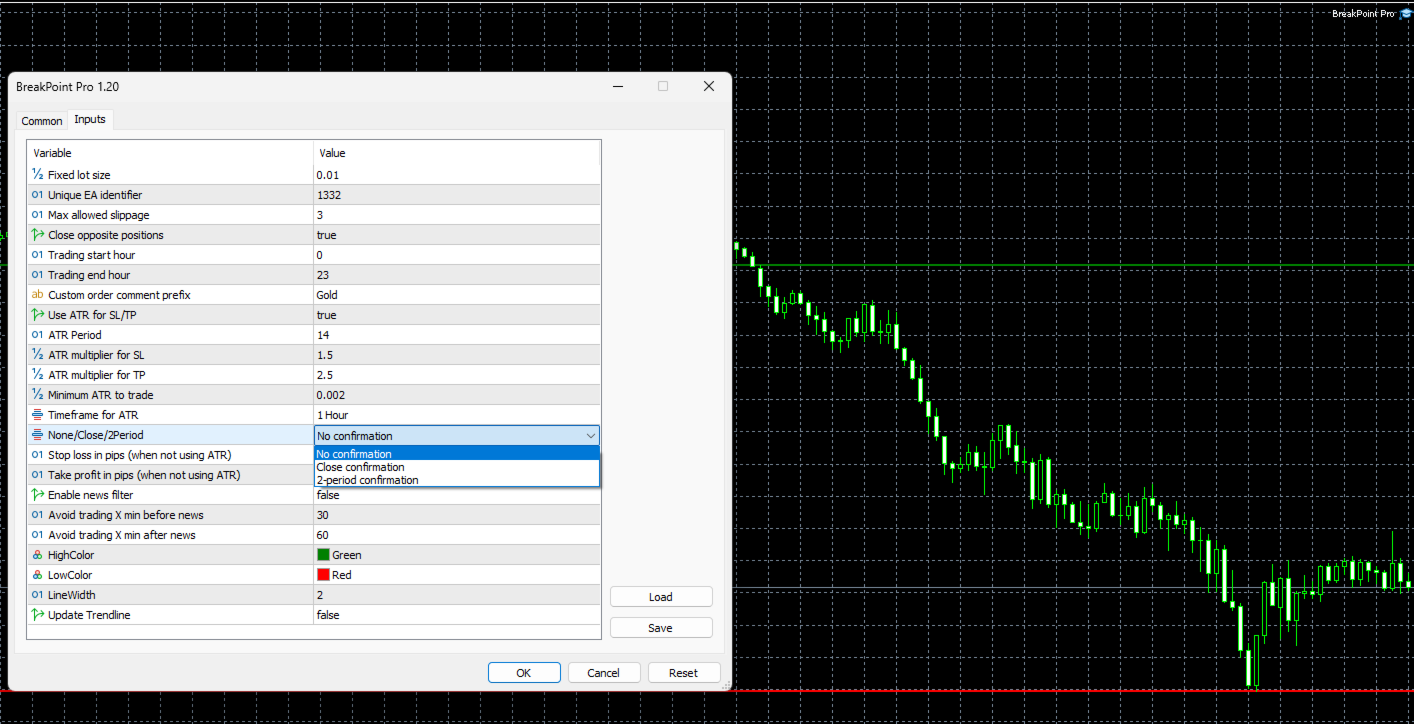
Task: Click the BreakPoint Pro expert advisor hat icon
Action: pyautogui.click(x=1405, y=13)
